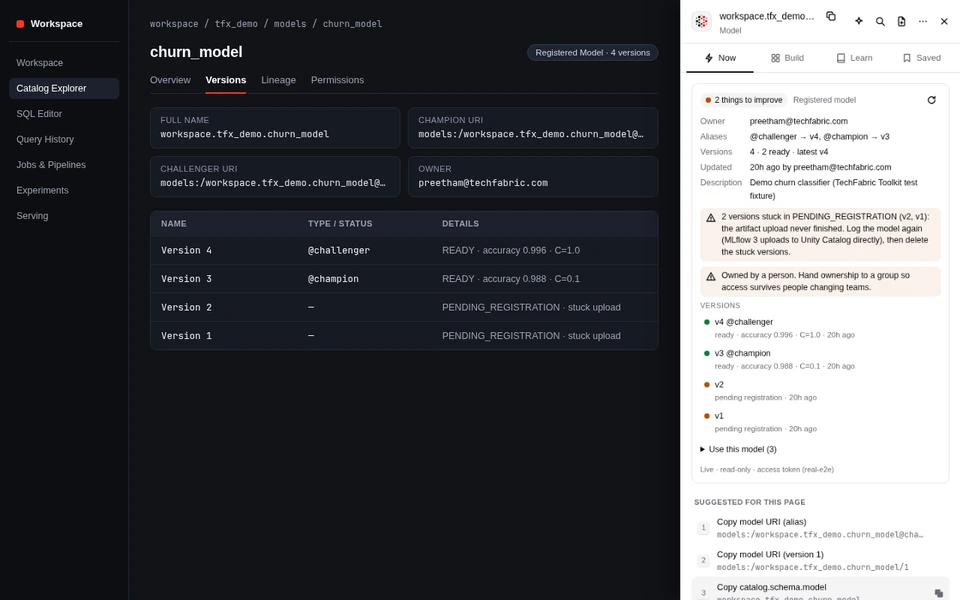
Task: Click the 'churn_model' page heading
Action: 196,52
